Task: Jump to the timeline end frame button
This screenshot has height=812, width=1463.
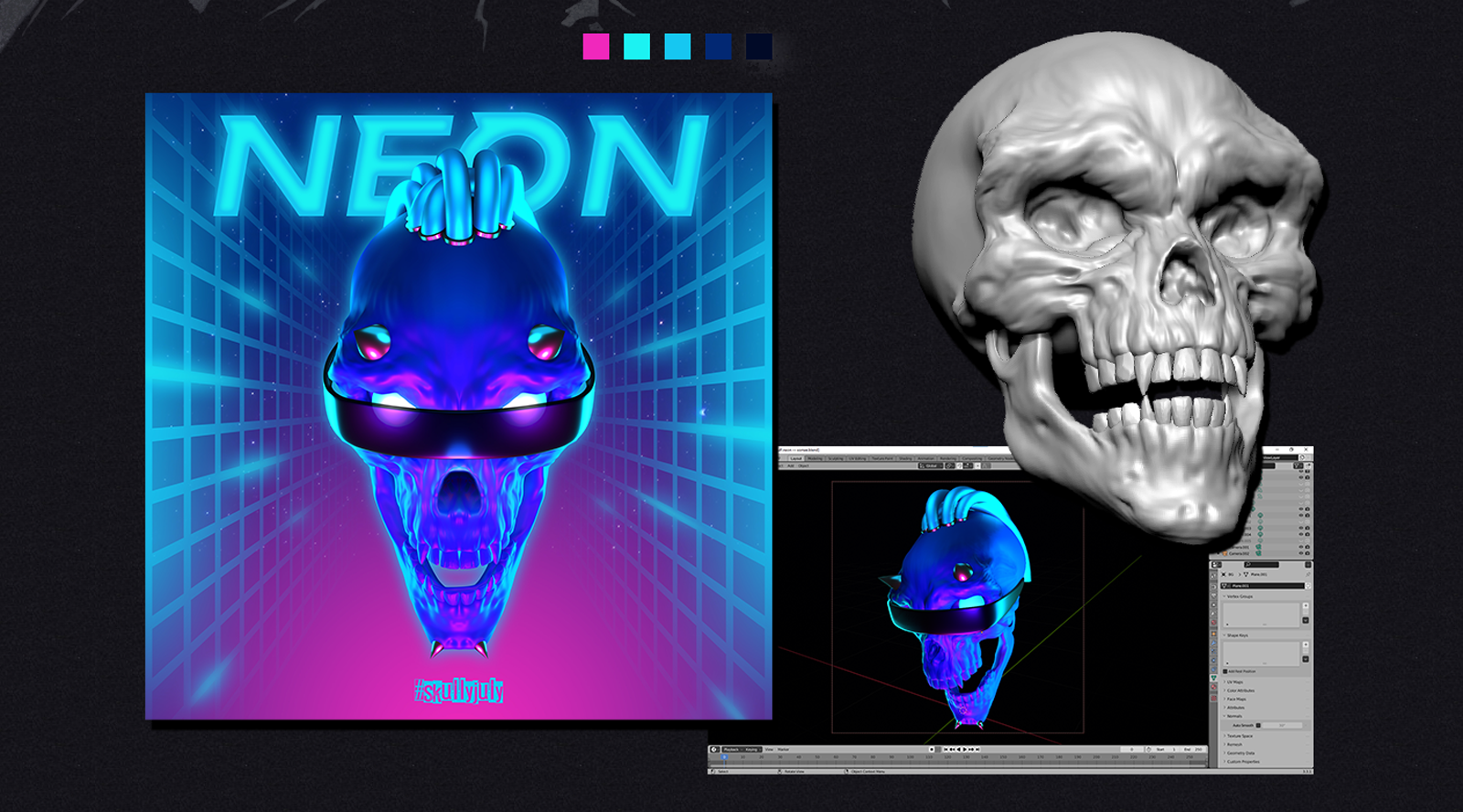Action: click(x=979, y=749)
